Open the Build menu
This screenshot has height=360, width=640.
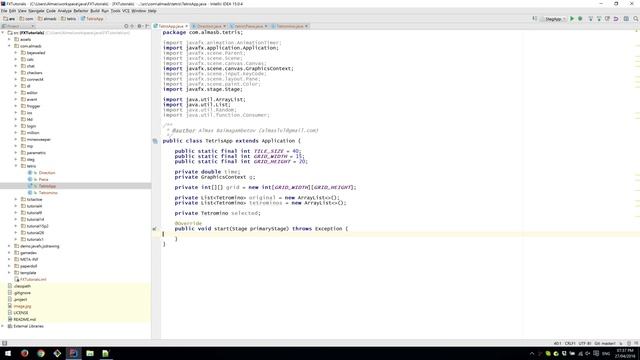pos(95,11)
